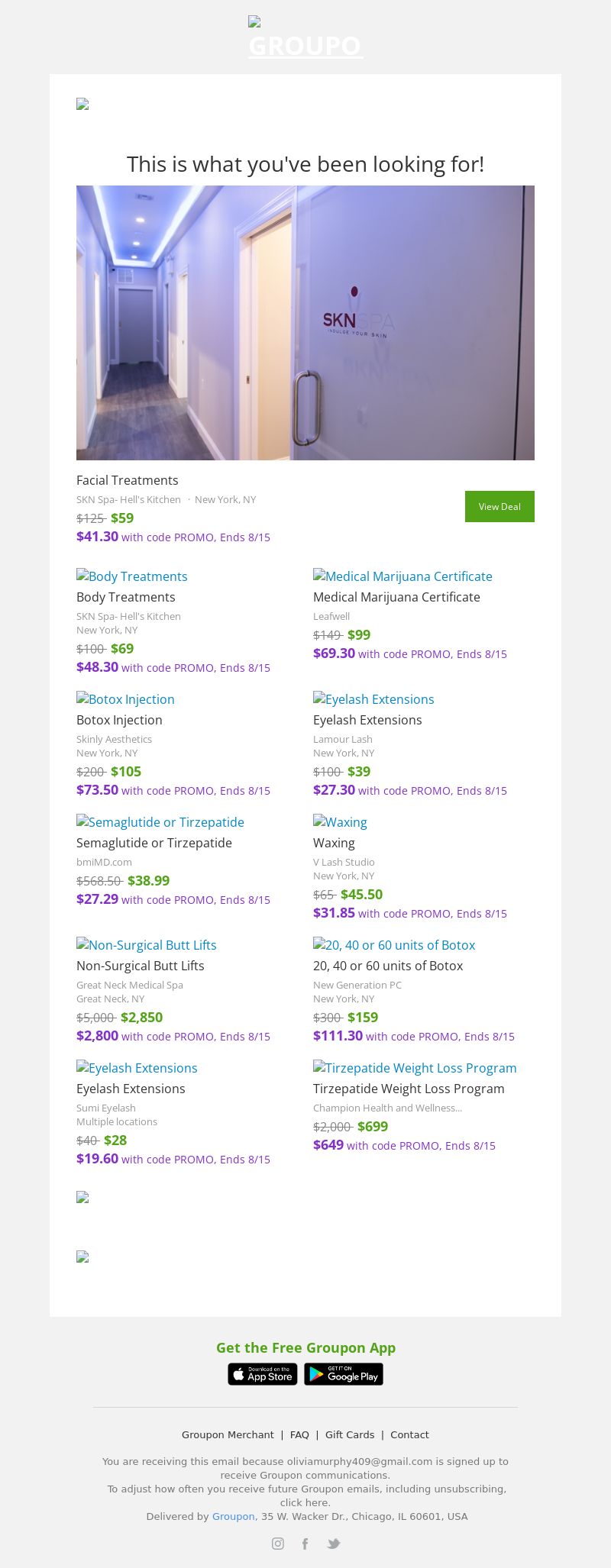
Task: Open the Waxing deal image
Action: [x=340, y=822]
